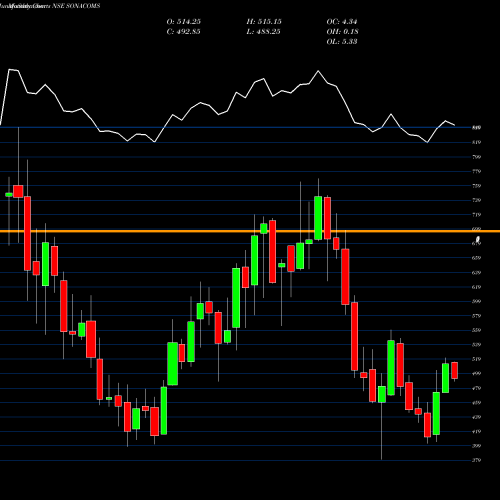Viewport: 500px width, 500px height.
Task: Click the last red candlestick on the right
Action: coord(455,370)
